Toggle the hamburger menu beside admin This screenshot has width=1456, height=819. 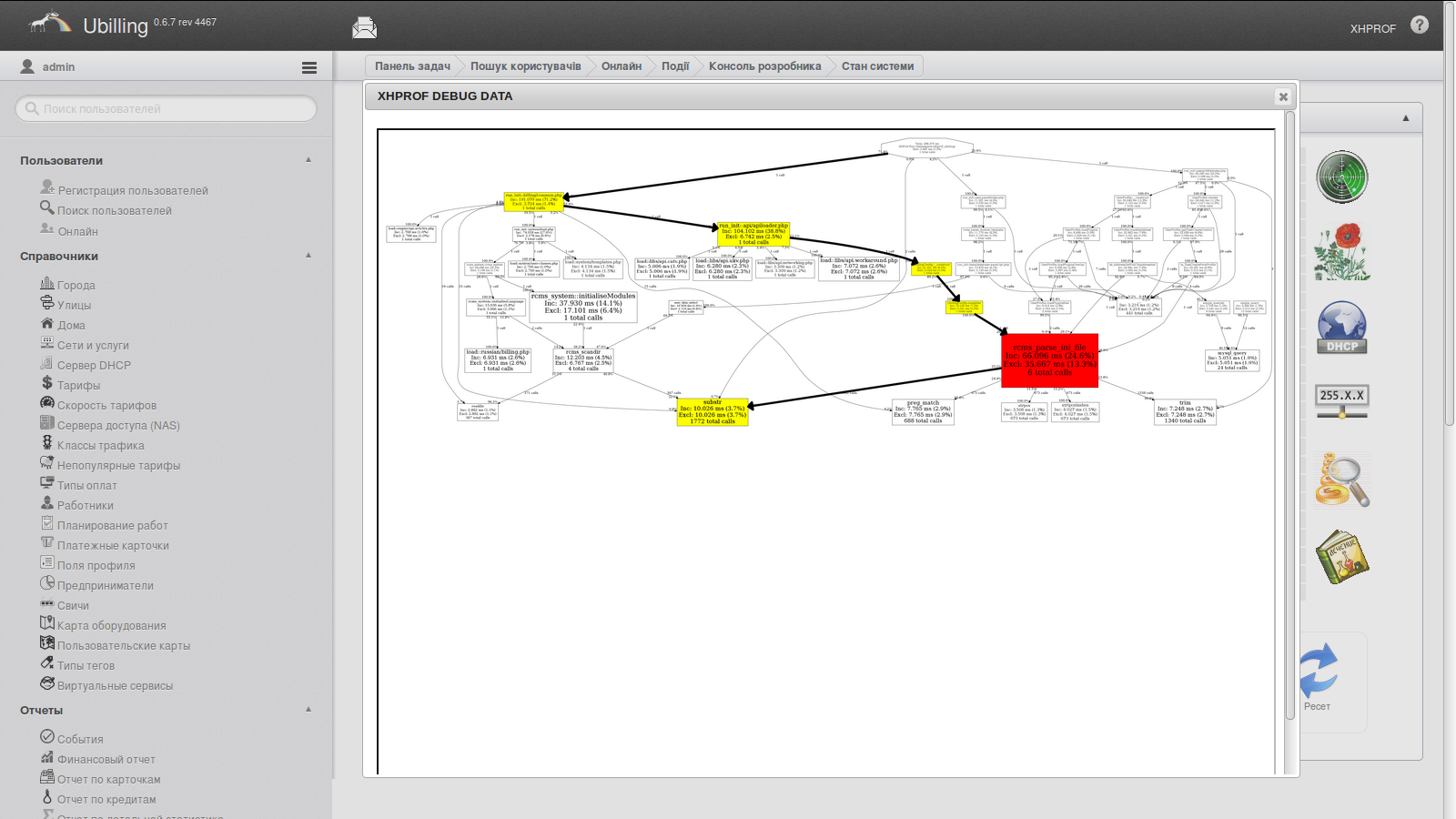(x=309, y=67)
